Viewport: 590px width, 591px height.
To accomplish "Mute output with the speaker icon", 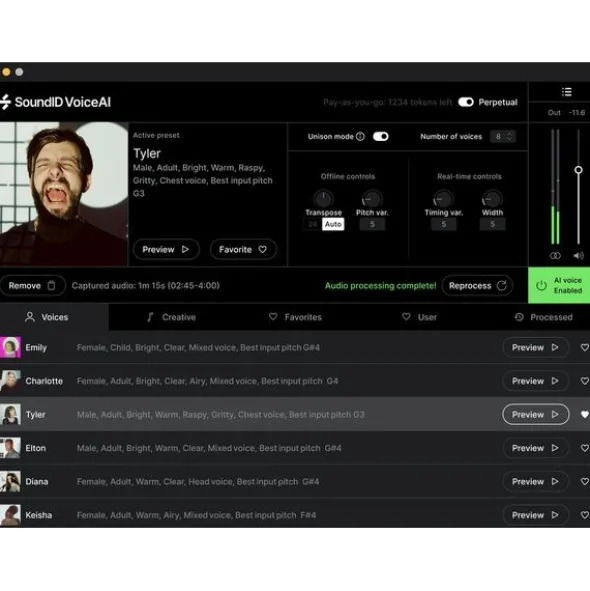I will coord(578,256).
